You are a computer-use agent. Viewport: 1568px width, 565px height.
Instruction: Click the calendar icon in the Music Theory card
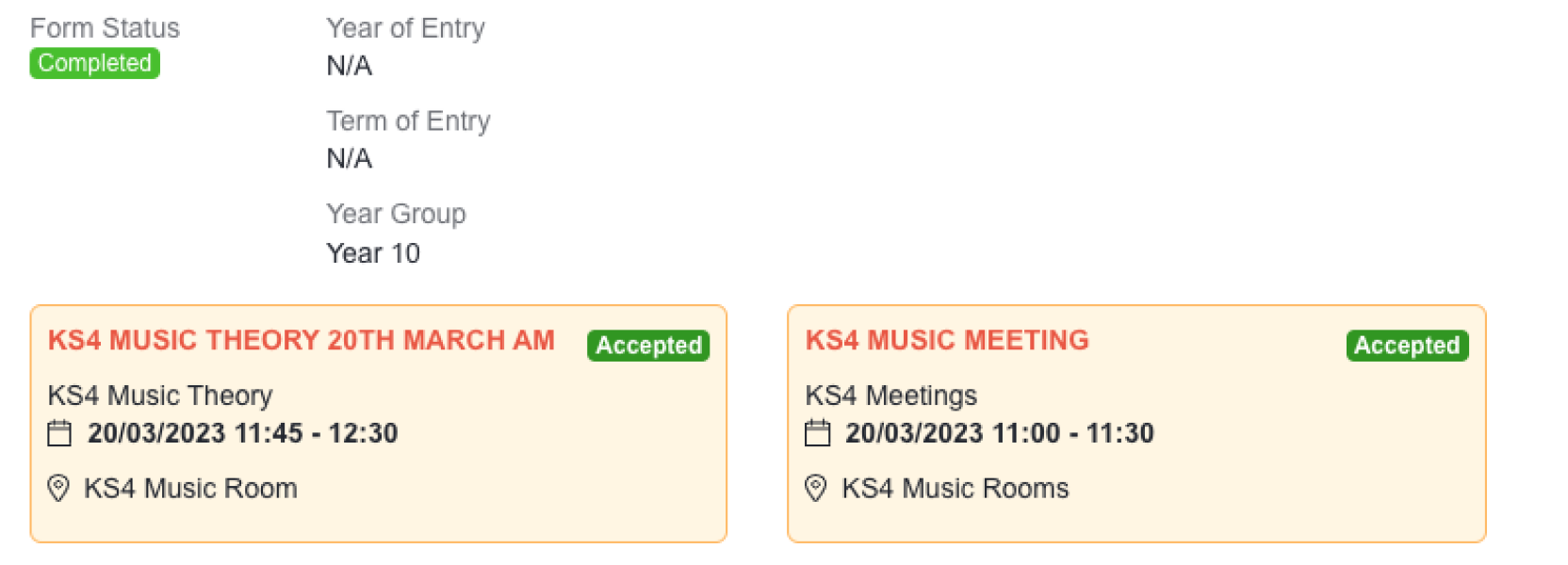pyautogui.click(x=59, y=433)
